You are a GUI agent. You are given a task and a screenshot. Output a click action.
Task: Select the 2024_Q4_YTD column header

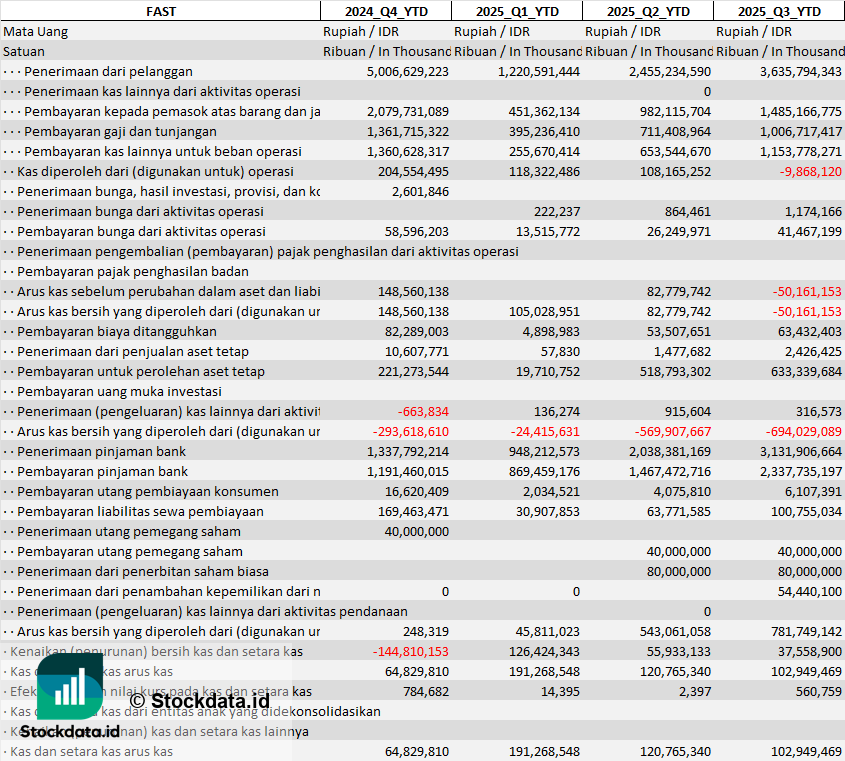(385, 11)
